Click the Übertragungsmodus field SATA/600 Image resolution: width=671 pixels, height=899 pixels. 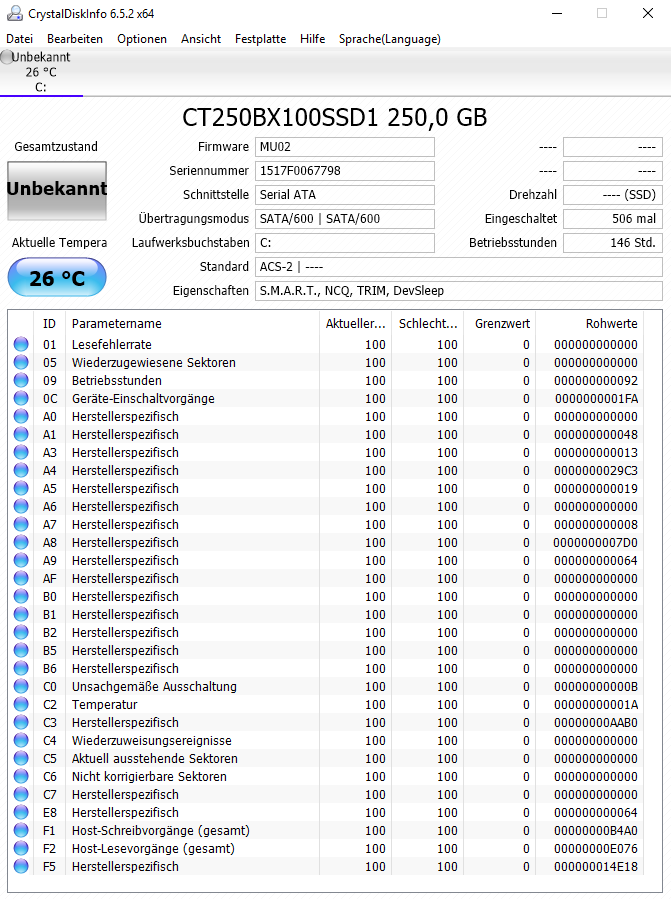click(345, 219)
